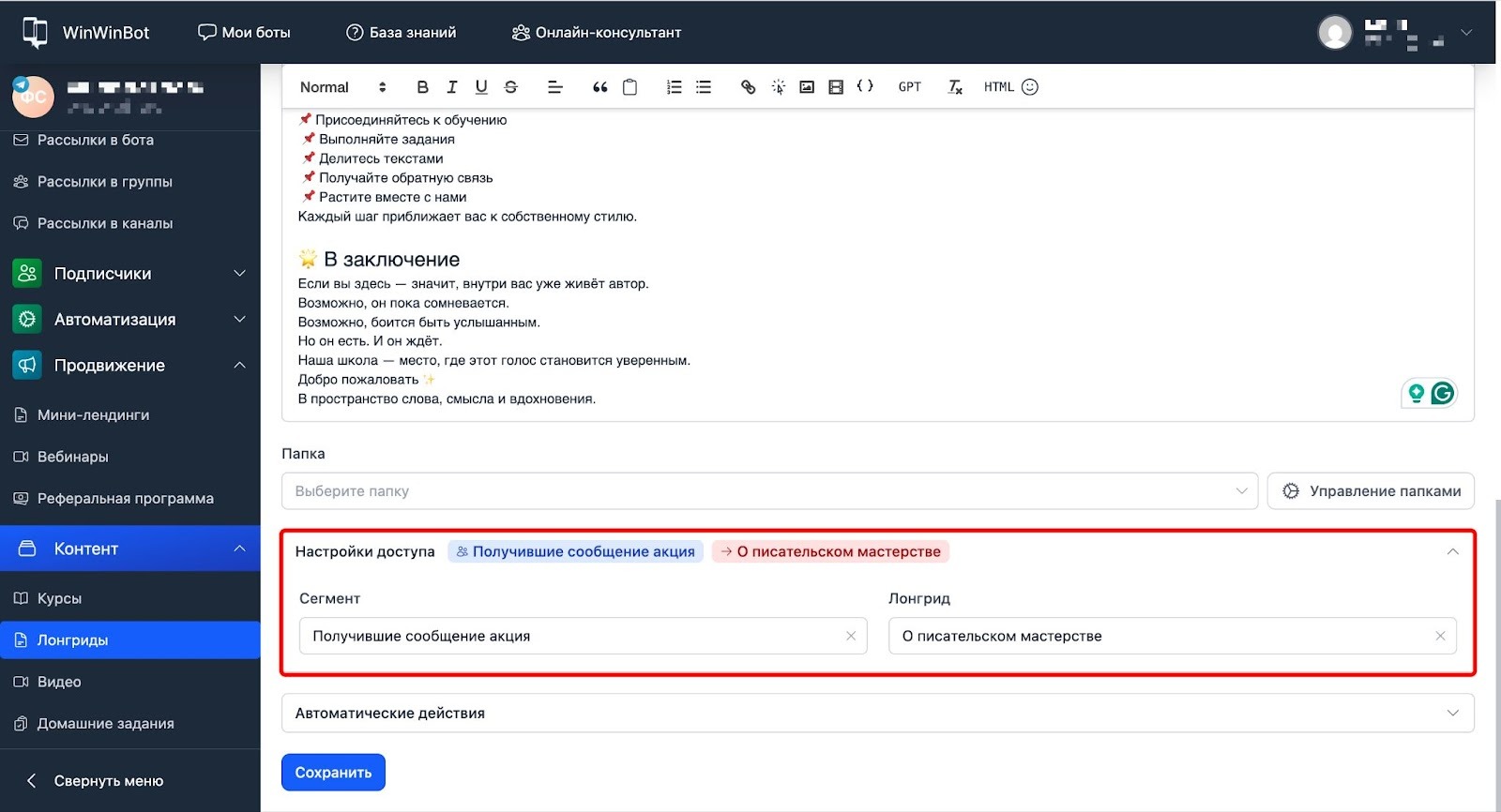
Task: Open the GPT text generation tool
Action: [909, 87]
